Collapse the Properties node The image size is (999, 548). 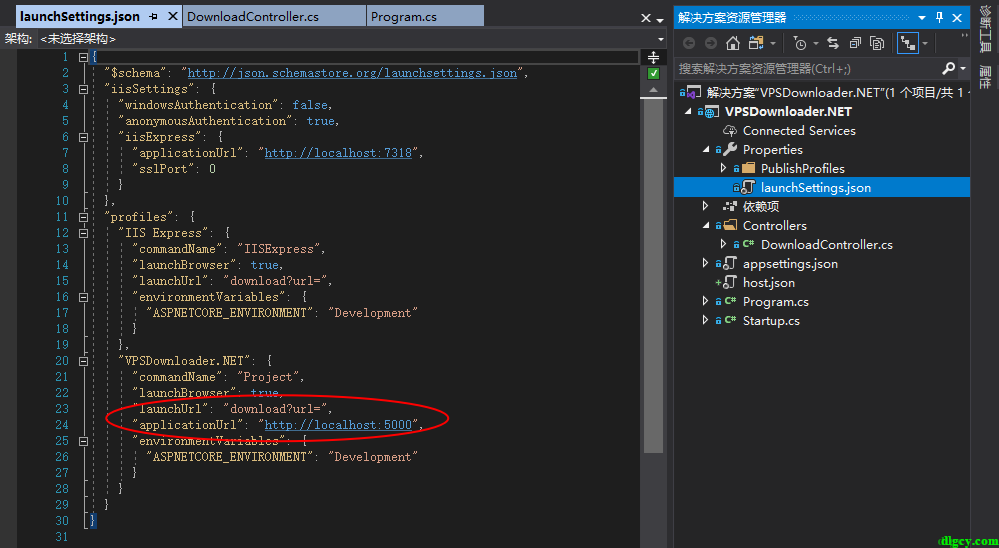705,150
